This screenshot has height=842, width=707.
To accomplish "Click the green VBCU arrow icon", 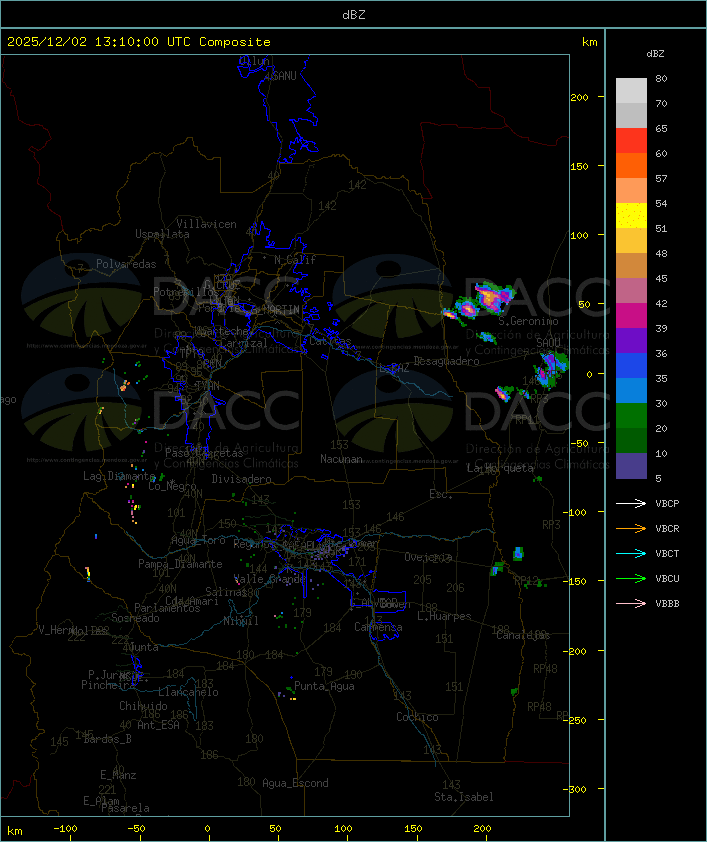I will [631, 578].
